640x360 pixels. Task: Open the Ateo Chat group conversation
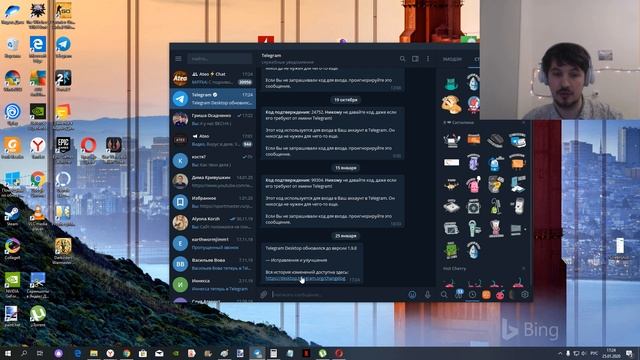pyautogui.click(x=213, y=78)
